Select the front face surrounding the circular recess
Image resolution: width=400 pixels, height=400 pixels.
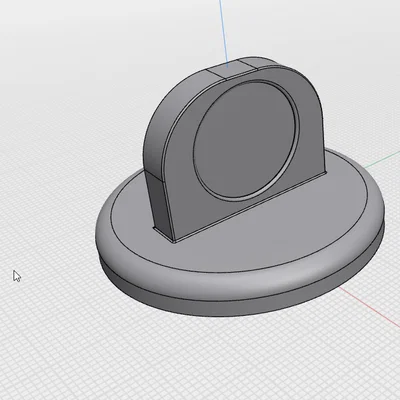coord(182,200)
